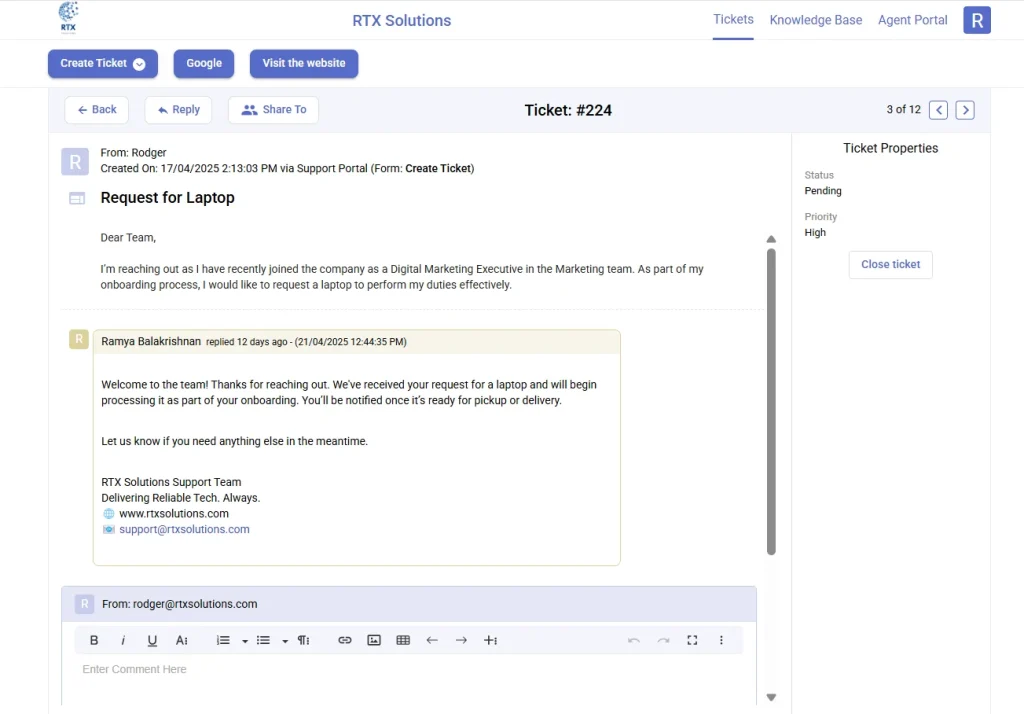Go to the previous ticket arrow
This screenshot has width=1024, height=714.
(938, 110)
